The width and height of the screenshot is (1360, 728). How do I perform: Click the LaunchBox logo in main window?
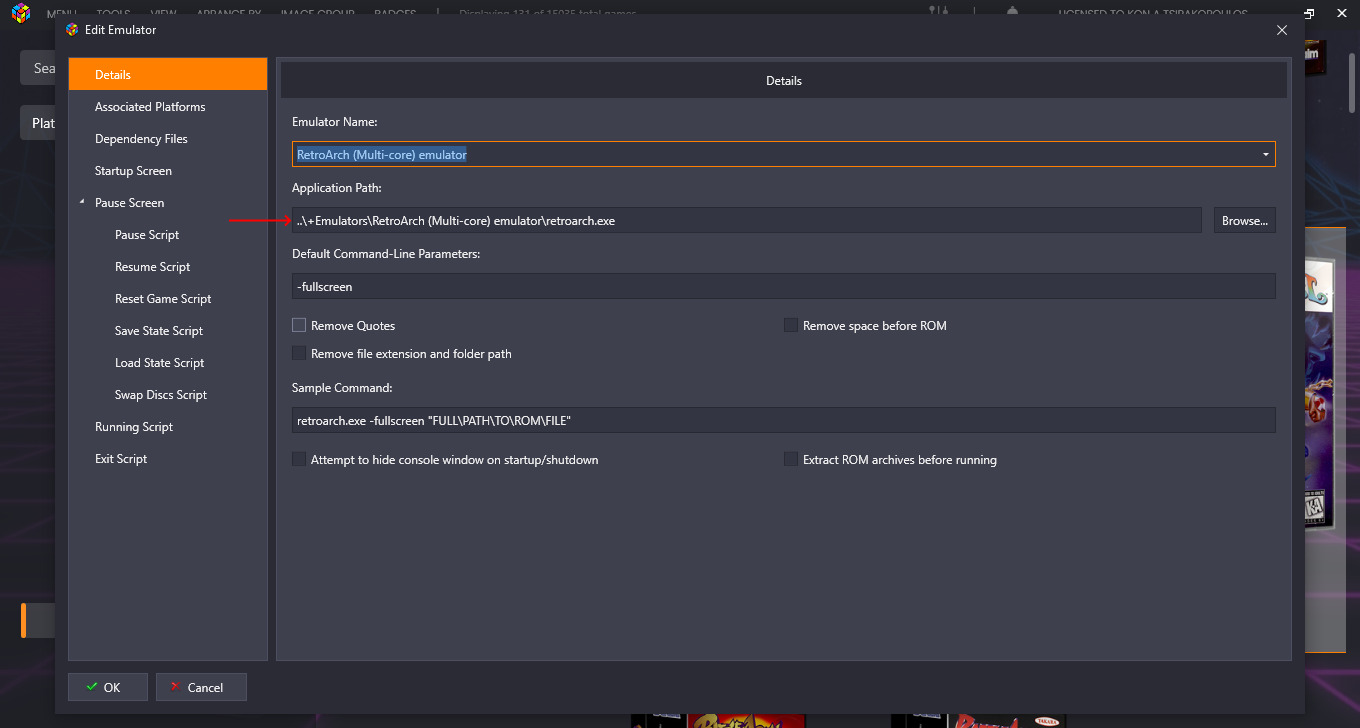coord(20,12)
